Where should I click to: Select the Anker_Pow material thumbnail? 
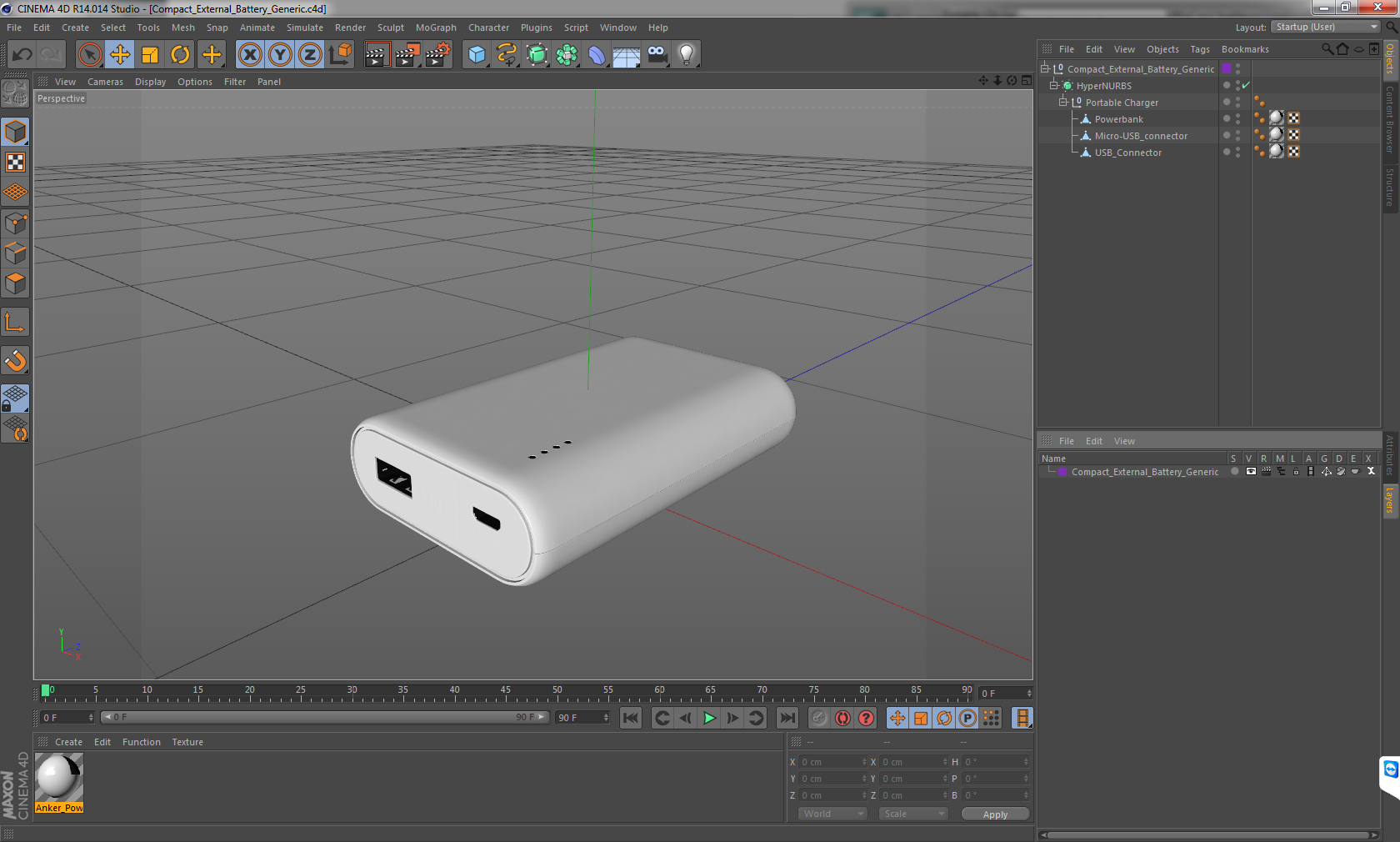59,783
